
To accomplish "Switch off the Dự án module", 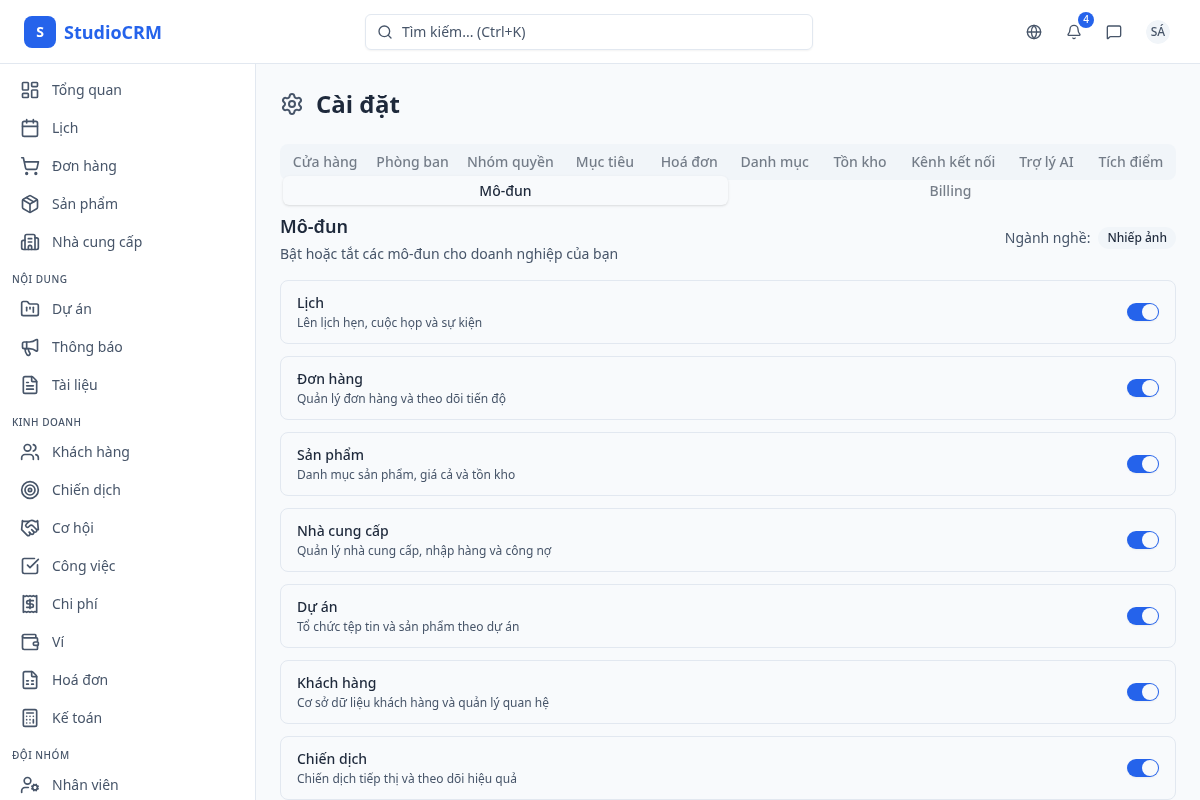I will tap(1142, 616).
